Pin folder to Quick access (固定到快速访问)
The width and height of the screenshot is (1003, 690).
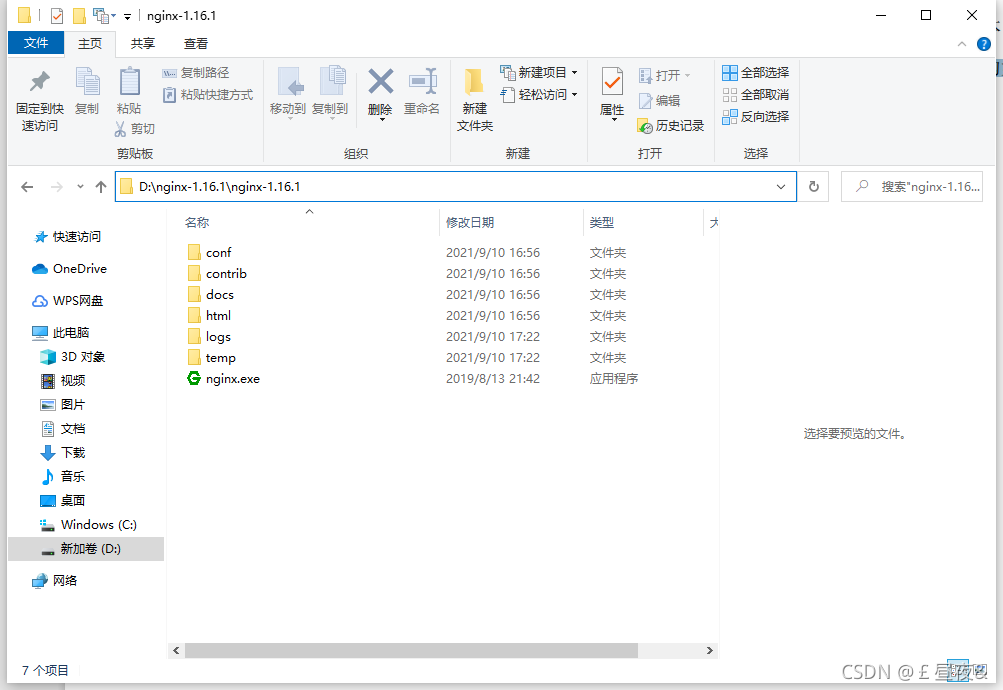40,100
